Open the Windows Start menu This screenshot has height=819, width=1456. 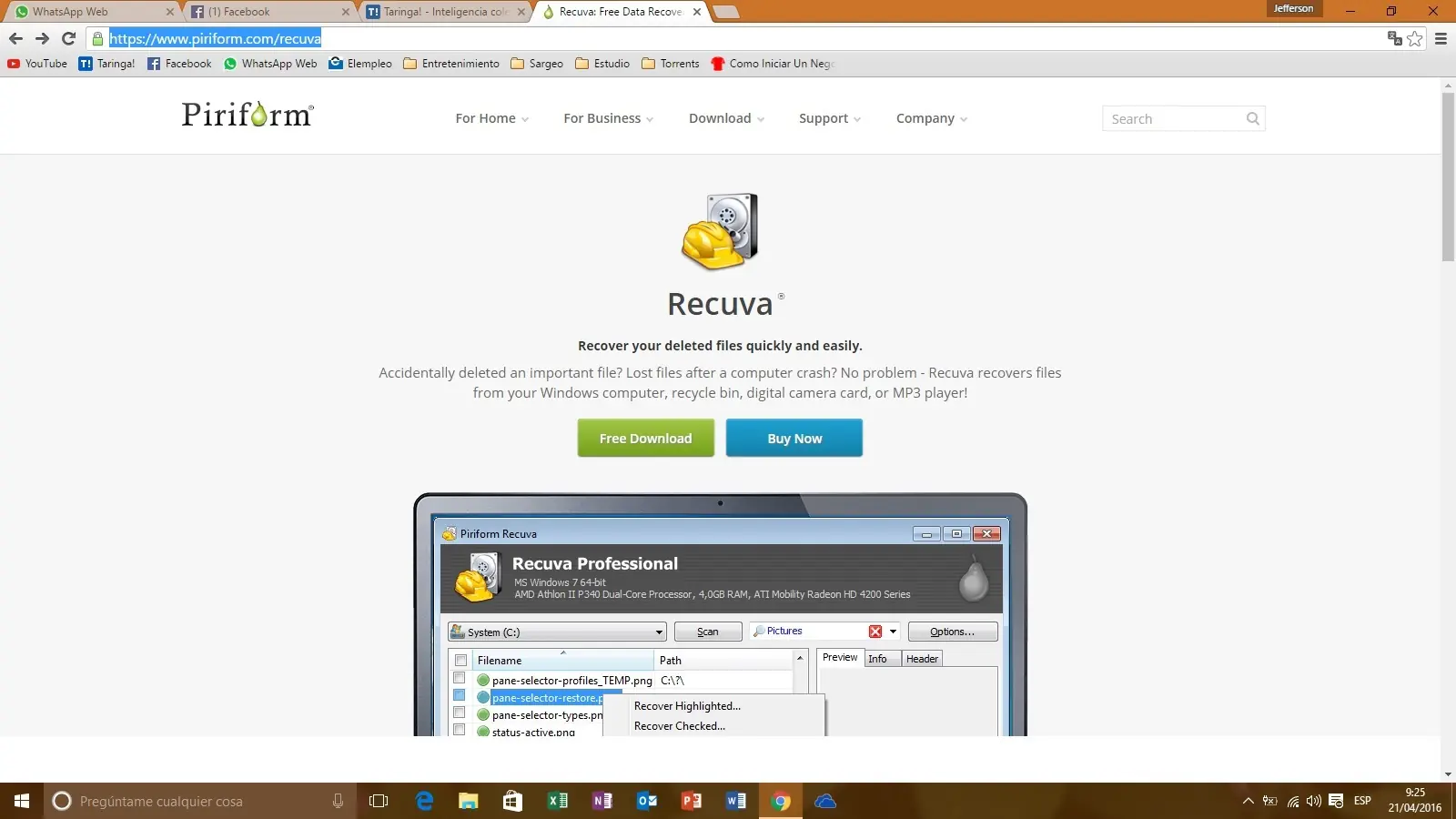[x=22, y=801]
